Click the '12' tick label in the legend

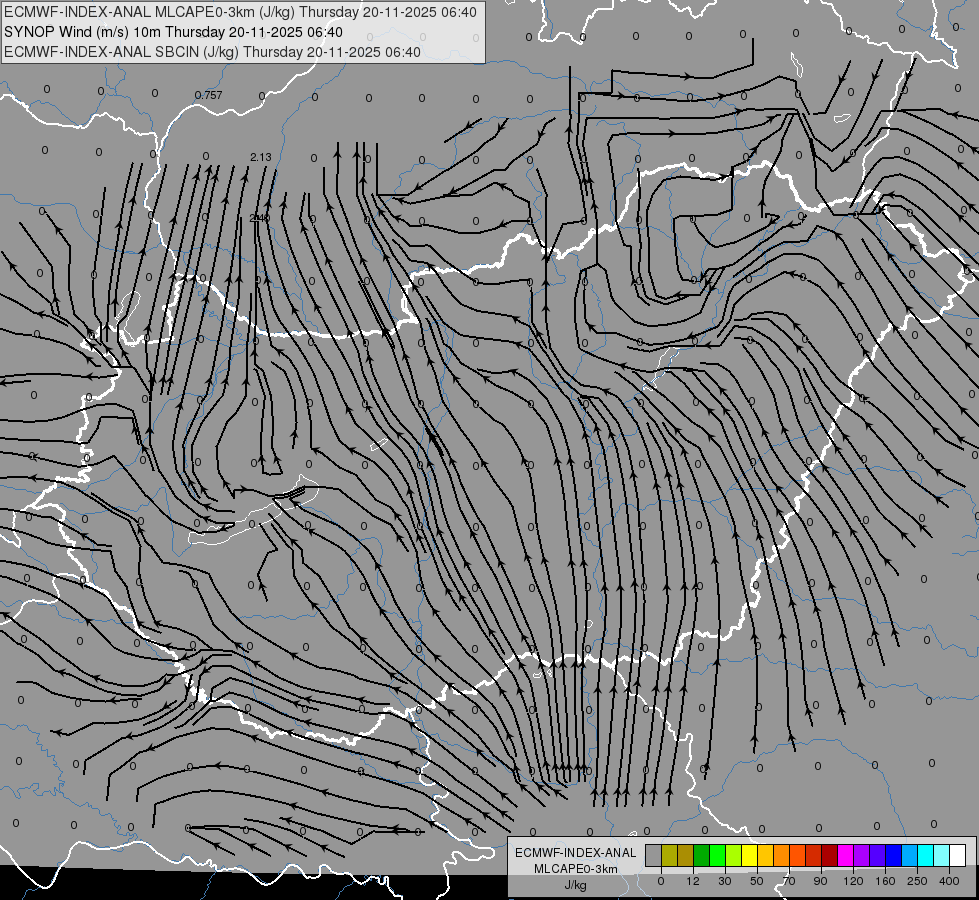tap(693, 881)
